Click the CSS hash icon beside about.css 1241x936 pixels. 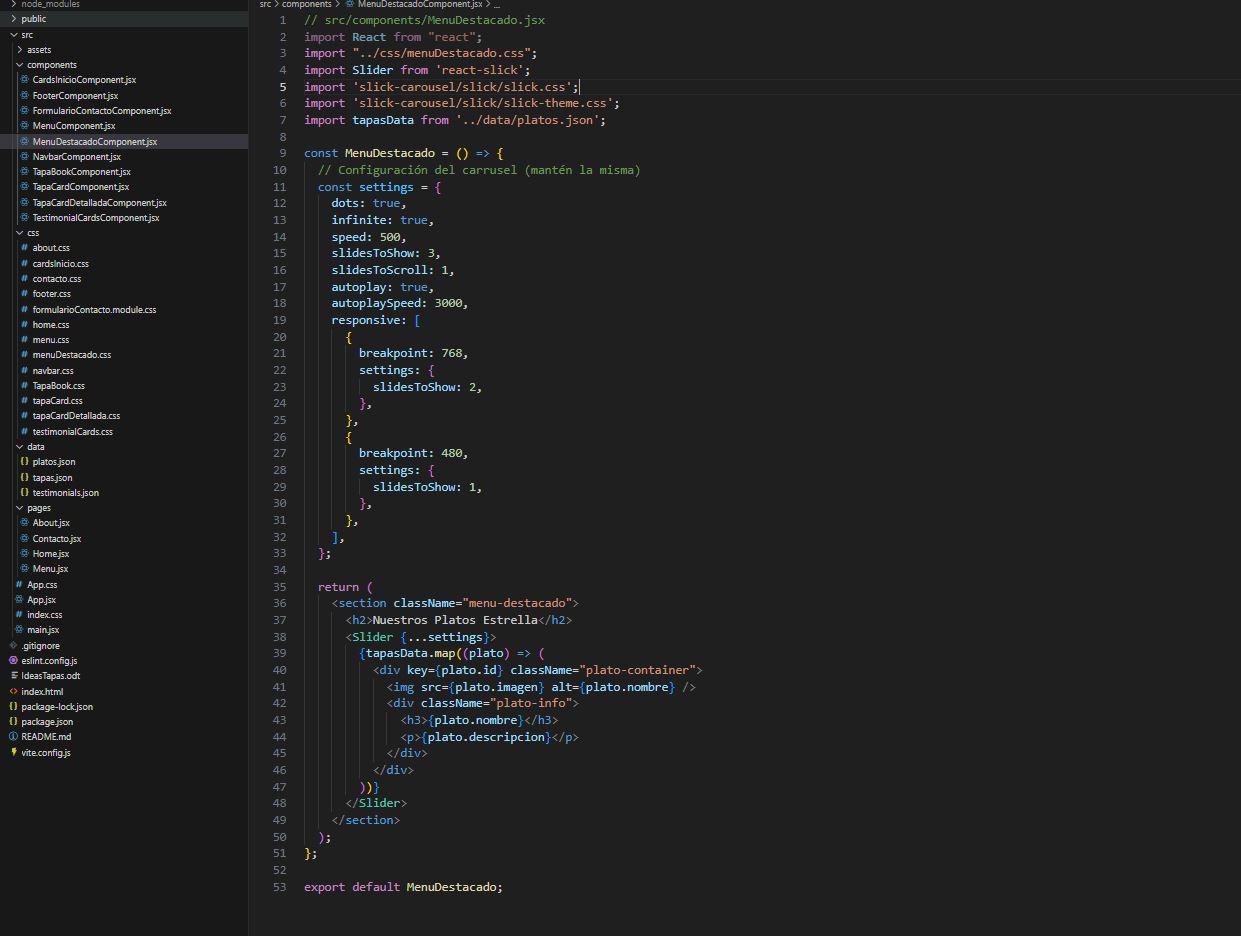24,248
